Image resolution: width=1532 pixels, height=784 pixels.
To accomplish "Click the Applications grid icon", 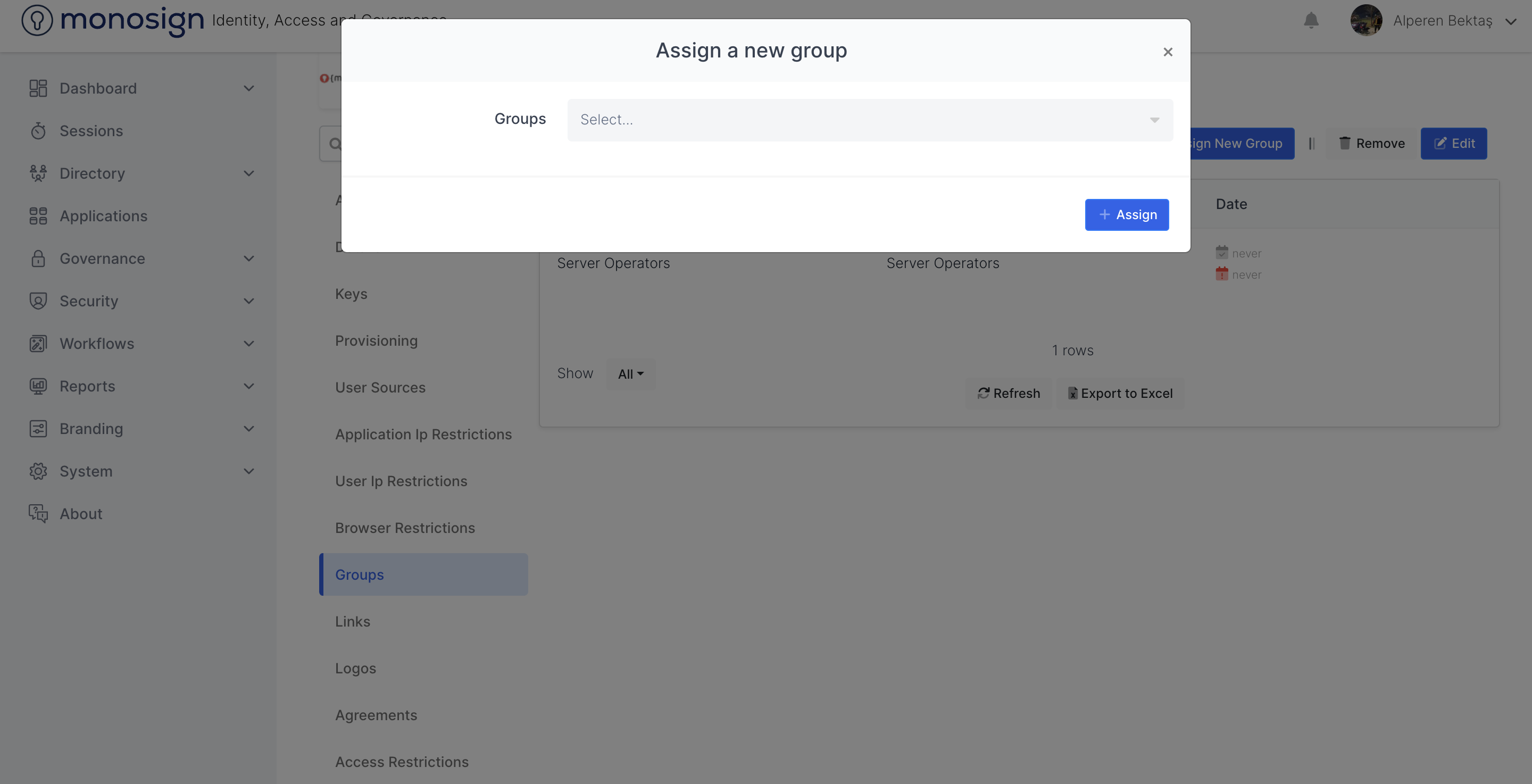I will click(x=38, y=216).
